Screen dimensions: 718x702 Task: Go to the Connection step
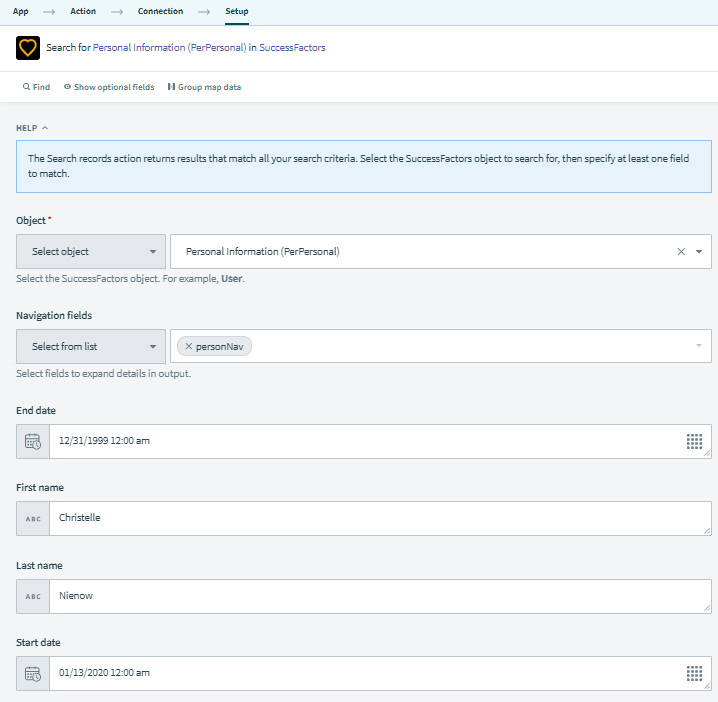(160, 11)
